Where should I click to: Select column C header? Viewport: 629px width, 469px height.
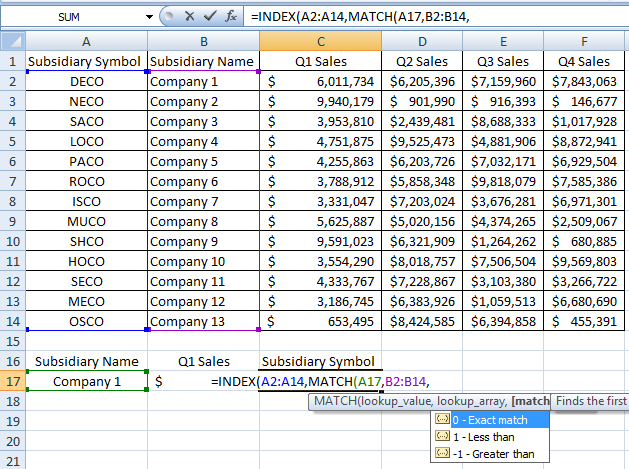click(321, 41)
